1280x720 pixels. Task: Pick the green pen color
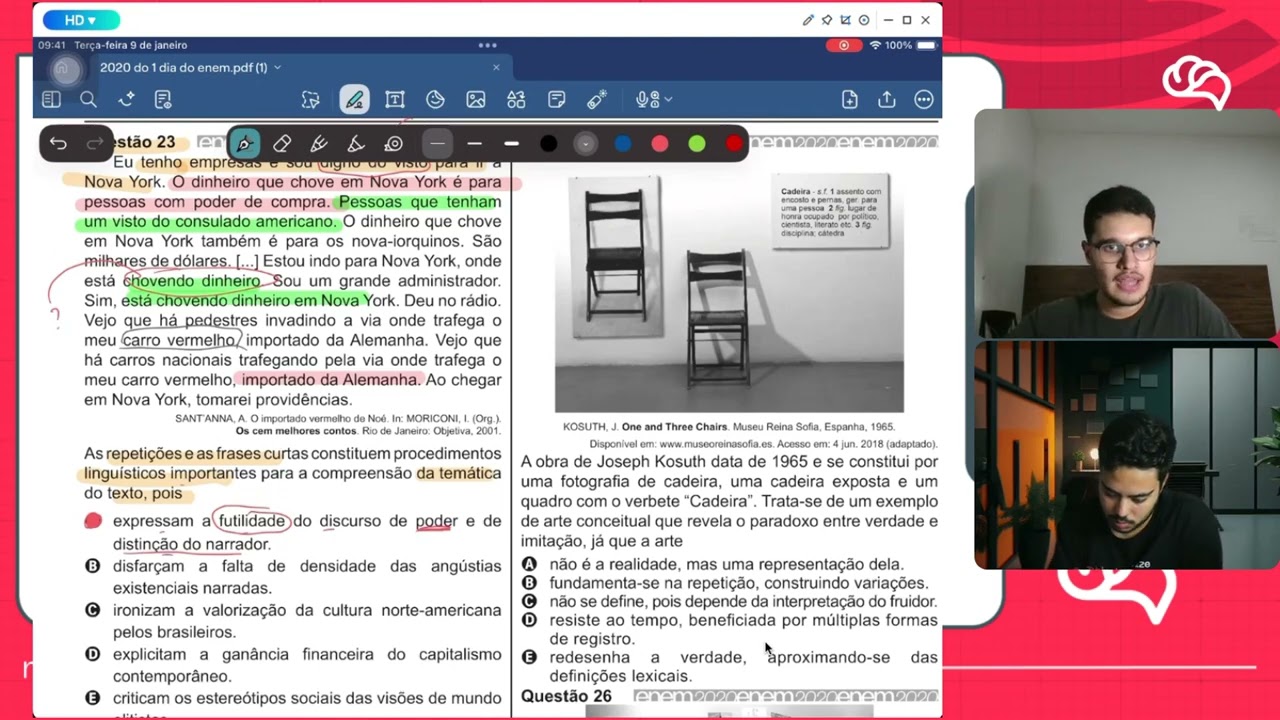coord(697,144)
